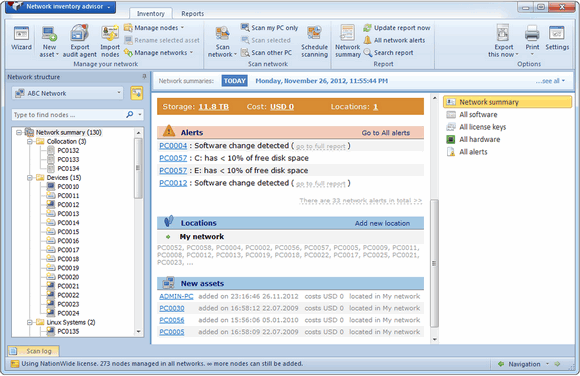Open Settings
Viewport: 580px width, 376px height.
[x=557, y=38]
